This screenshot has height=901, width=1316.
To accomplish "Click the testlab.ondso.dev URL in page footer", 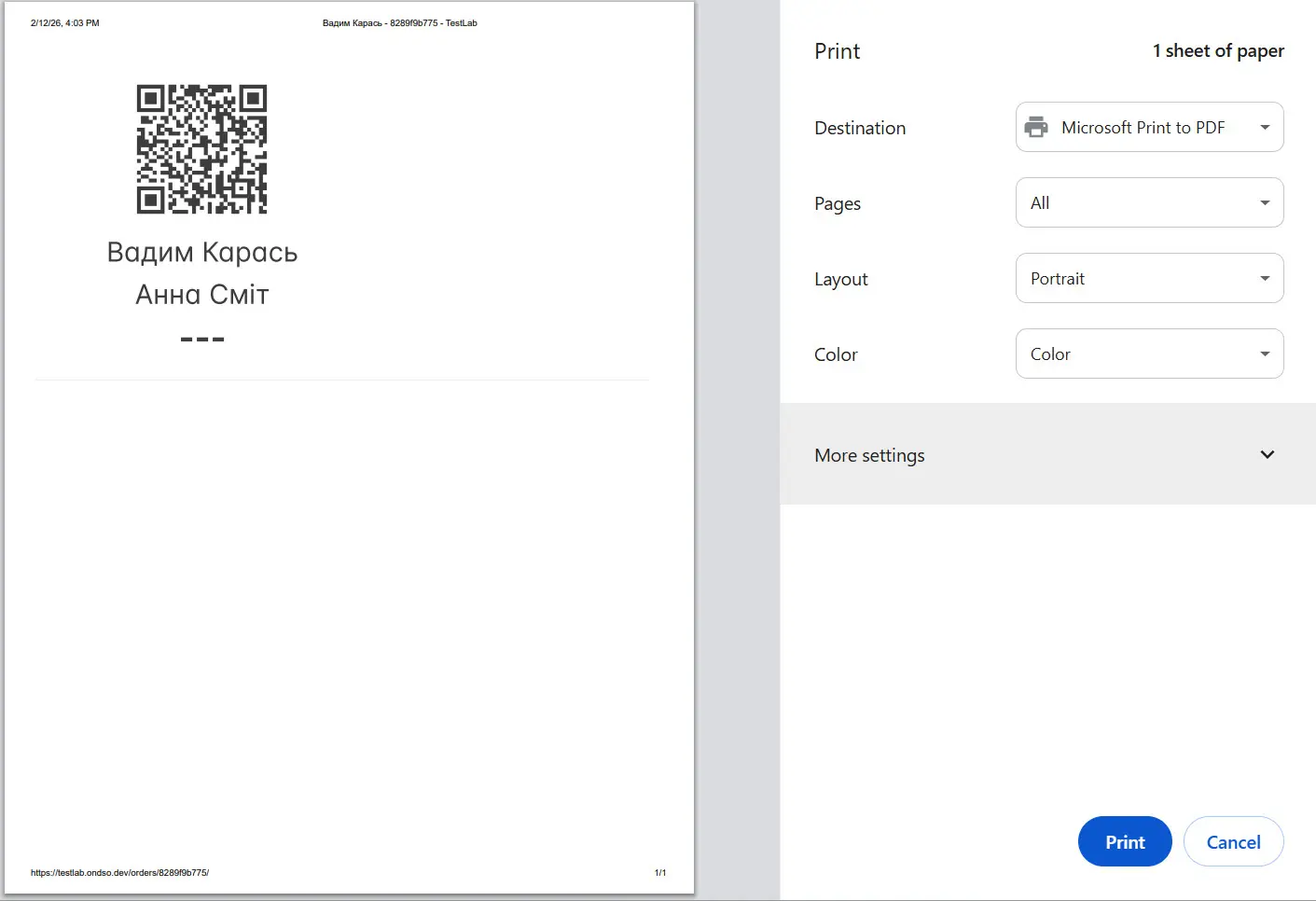I will coord(119,873).
